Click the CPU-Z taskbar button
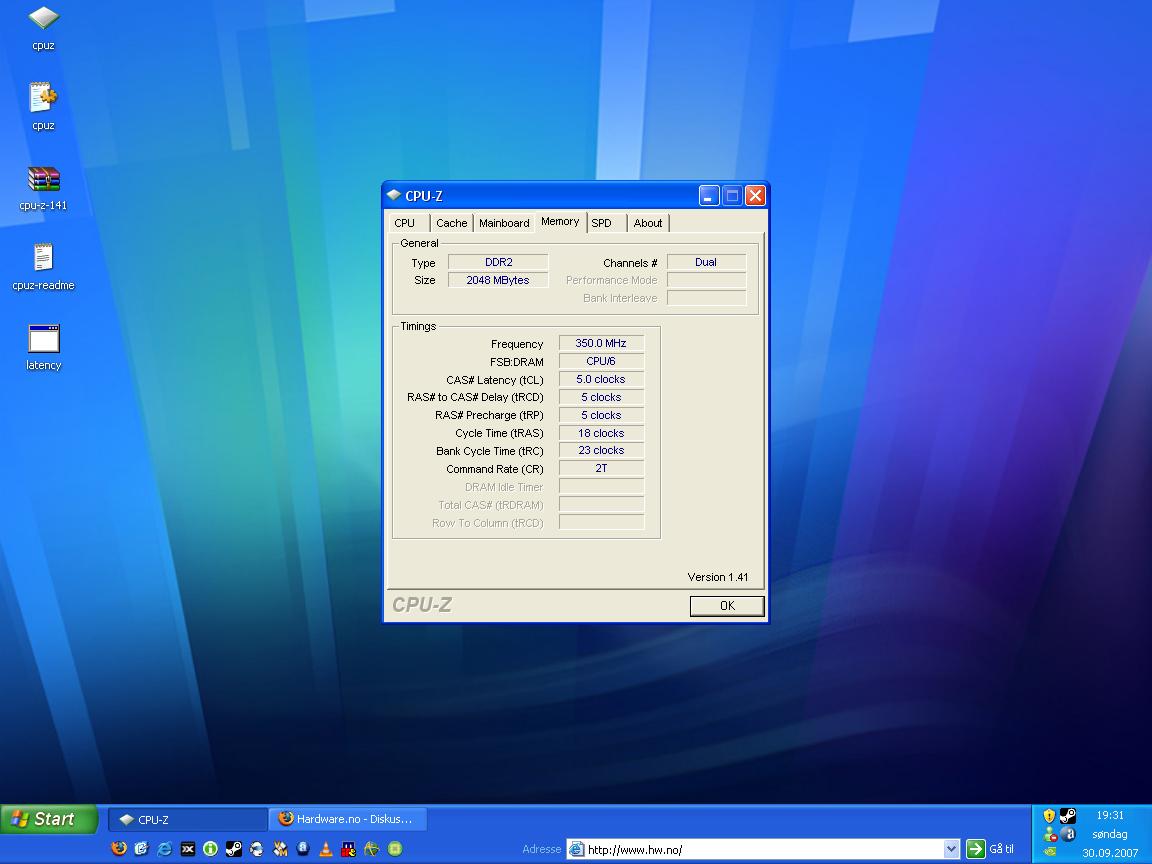Image resolution: width=1152 pixels, height=864 pixels. pyautogui.click(x=187, y=819)
